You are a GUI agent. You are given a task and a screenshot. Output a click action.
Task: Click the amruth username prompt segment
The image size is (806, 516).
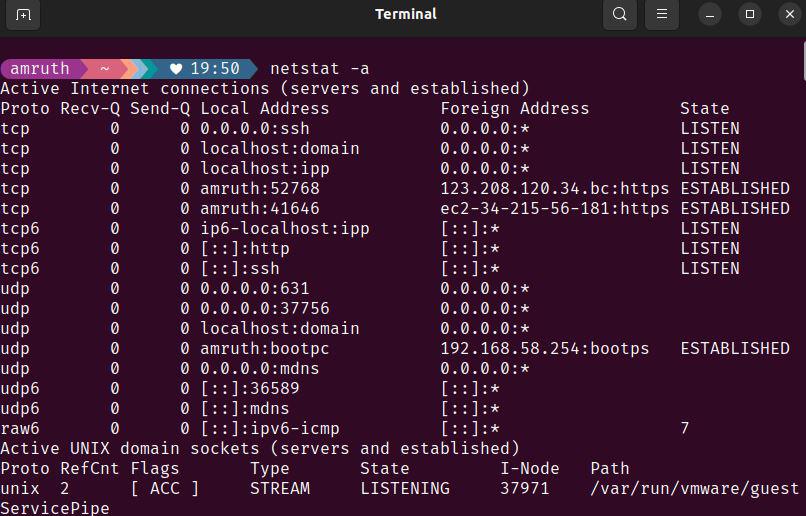pos(40,69)
